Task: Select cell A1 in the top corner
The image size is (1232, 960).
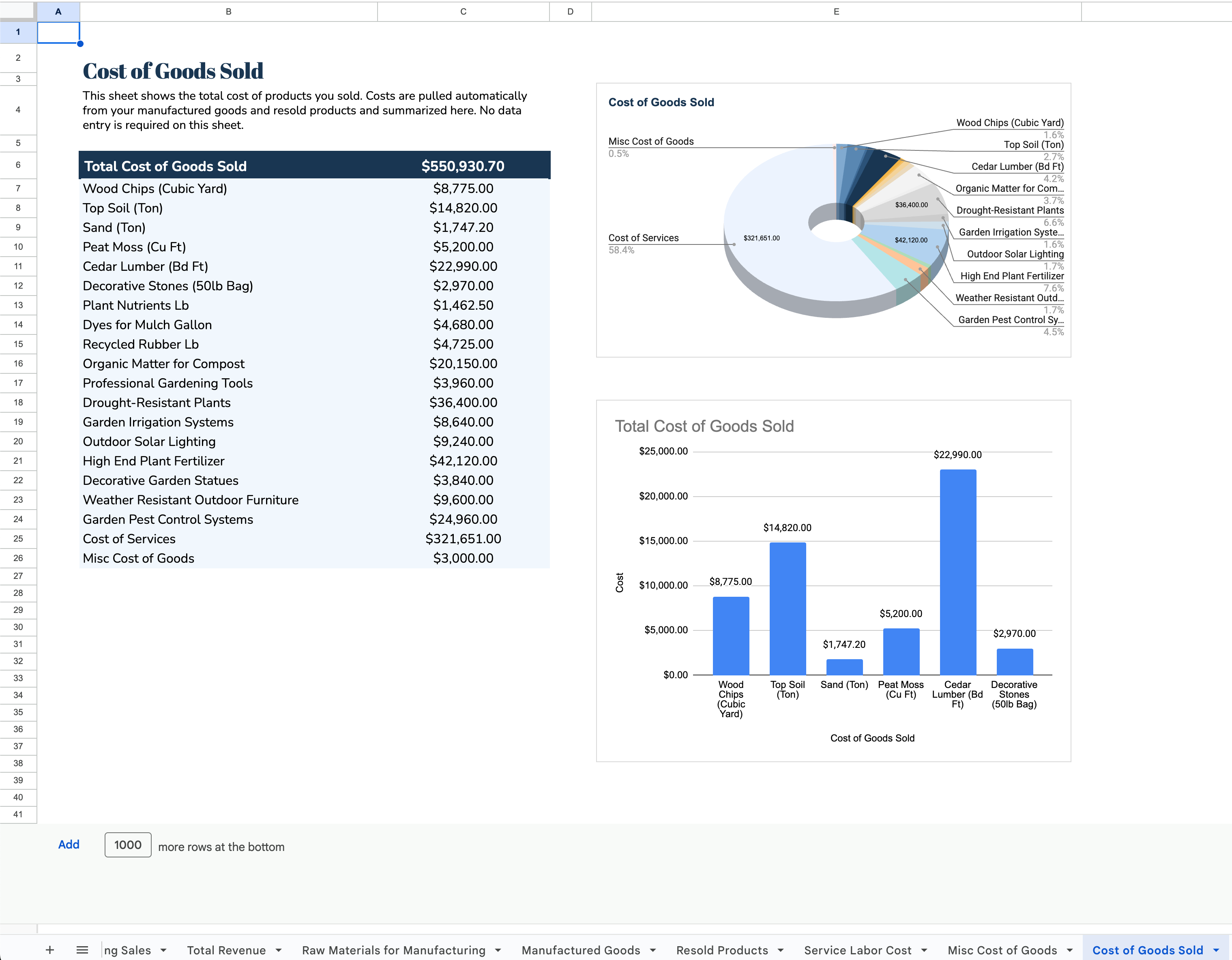Action: (x=59, y=32)
